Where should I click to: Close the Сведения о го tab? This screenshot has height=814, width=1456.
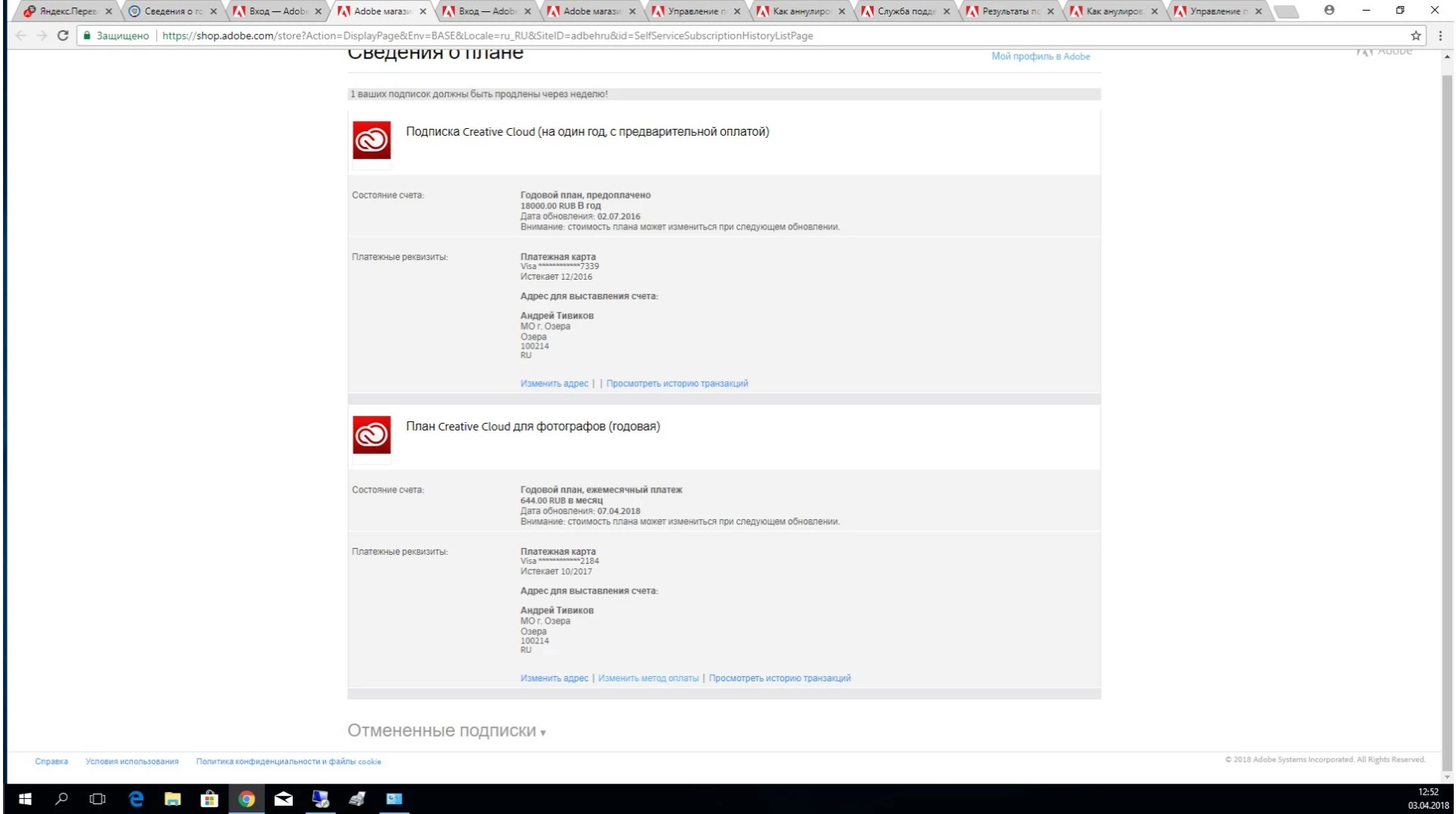click(x=213, y=11)
